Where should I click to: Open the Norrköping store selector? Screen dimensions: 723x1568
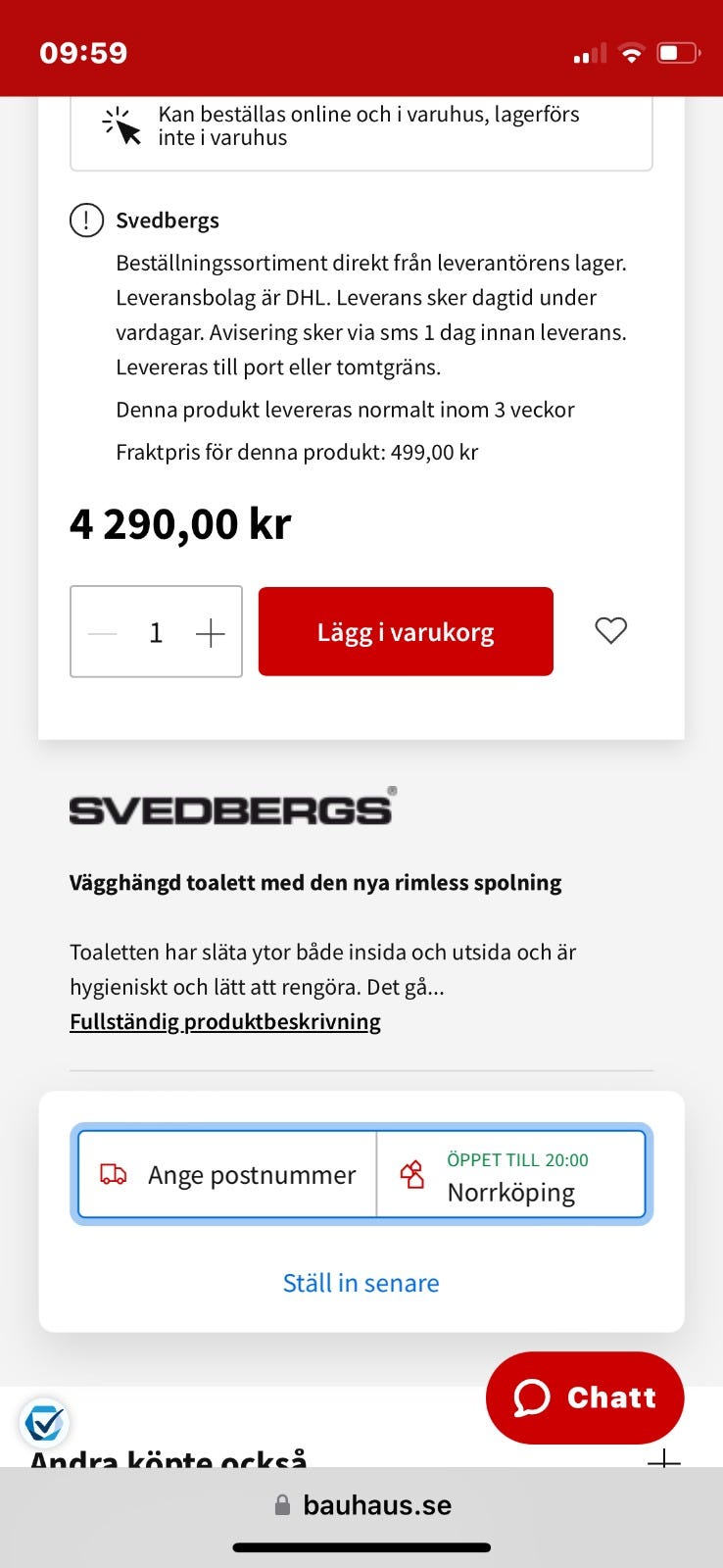tap(510, 1174)
